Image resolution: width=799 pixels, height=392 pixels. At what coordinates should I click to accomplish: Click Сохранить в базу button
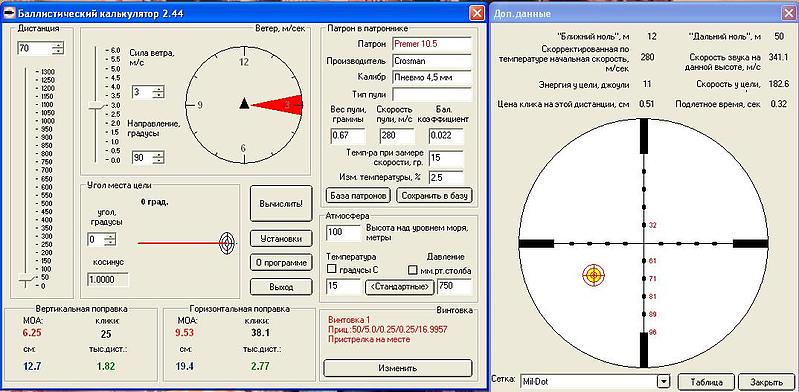coord(435,195)
